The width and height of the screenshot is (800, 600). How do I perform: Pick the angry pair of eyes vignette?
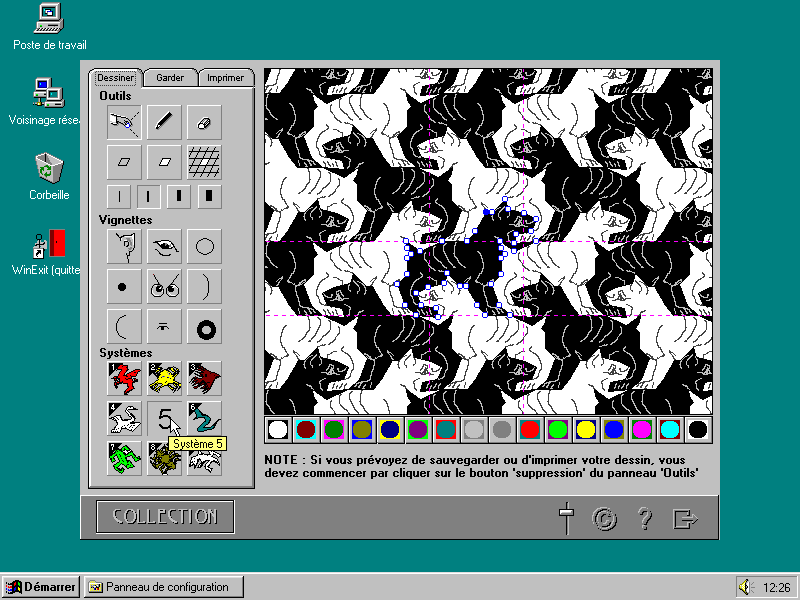tap(164, 287)
